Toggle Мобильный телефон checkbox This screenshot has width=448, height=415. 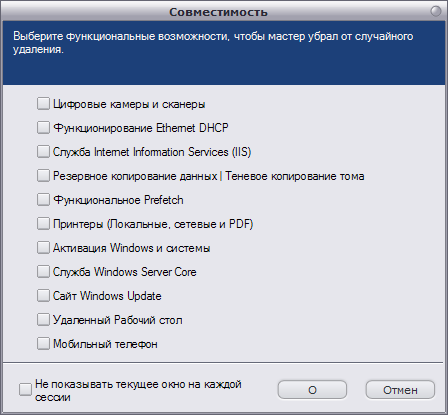coord(43,344)
